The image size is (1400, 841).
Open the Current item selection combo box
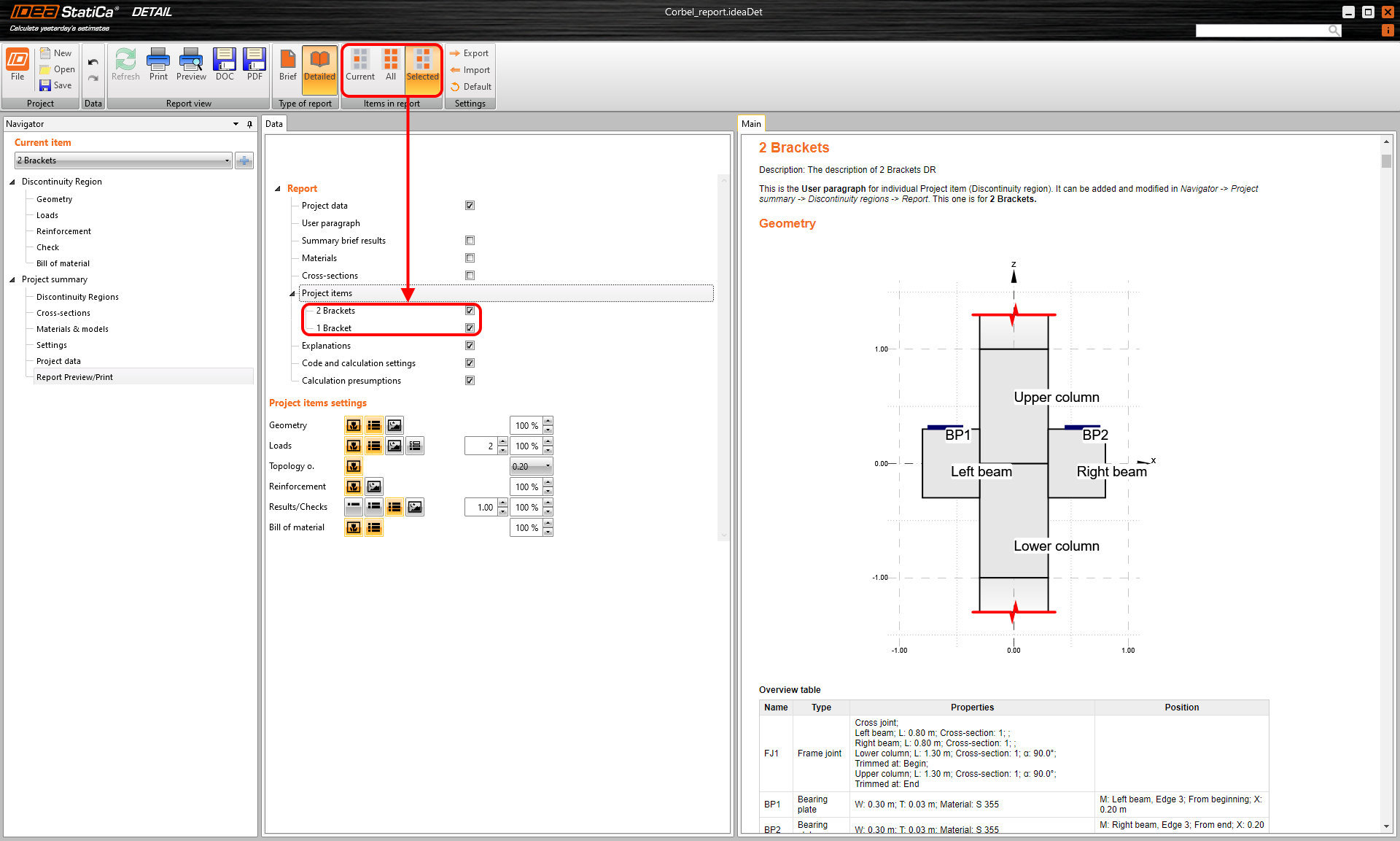tap(227, 160)
